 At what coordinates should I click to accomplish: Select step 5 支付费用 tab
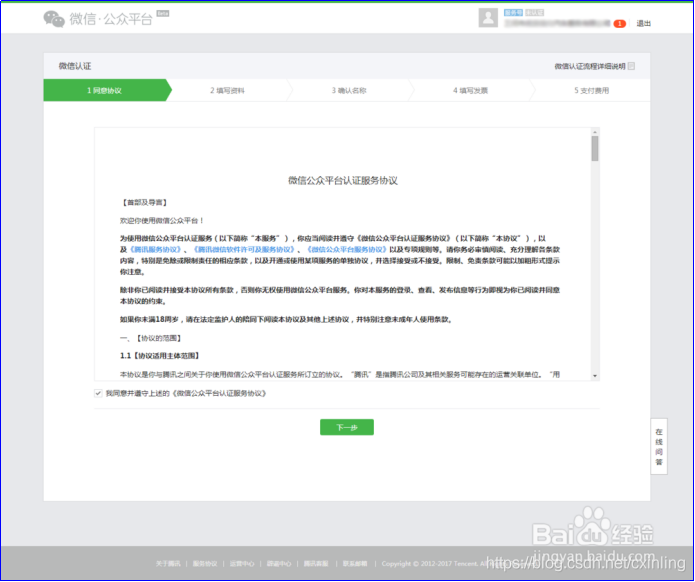592,90
